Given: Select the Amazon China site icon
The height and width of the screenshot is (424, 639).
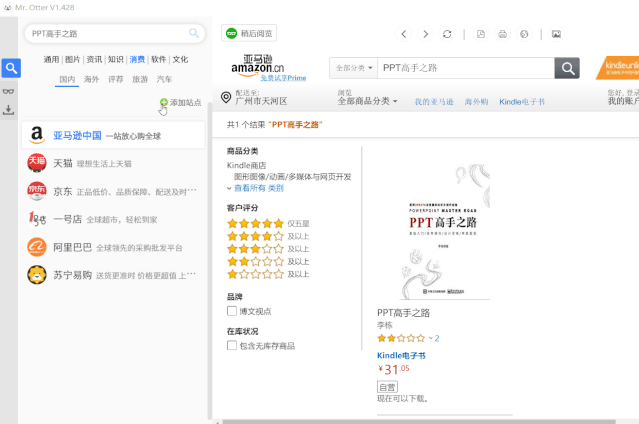Looking at the screenshot, I should pos(37,135).
